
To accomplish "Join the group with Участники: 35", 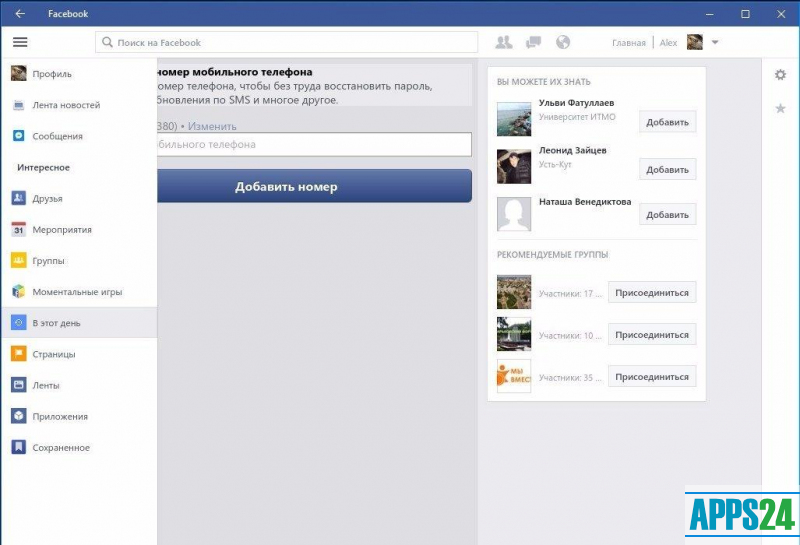I will click(x=652, y=377).
